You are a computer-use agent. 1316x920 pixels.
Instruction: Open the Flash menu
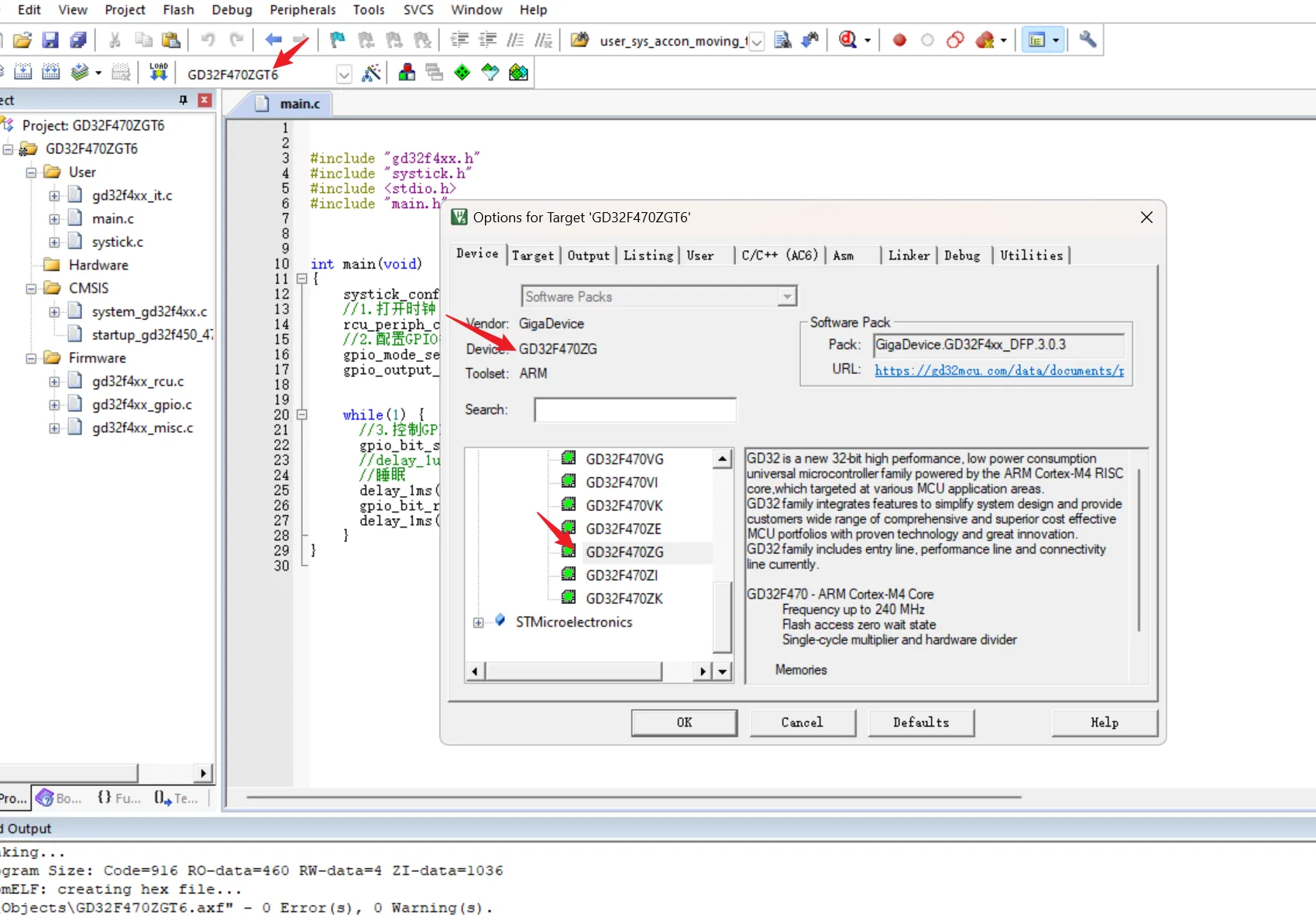coord(178,10)
